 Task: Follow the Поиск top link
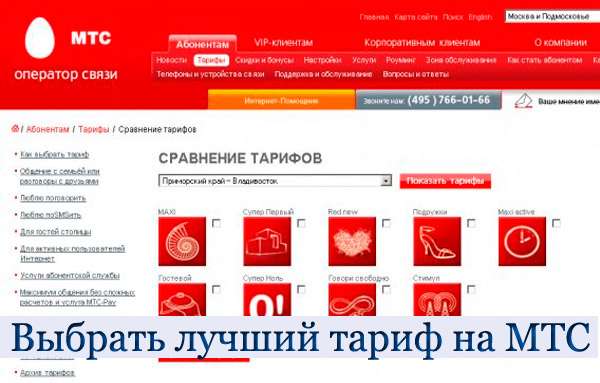point(453,17)
